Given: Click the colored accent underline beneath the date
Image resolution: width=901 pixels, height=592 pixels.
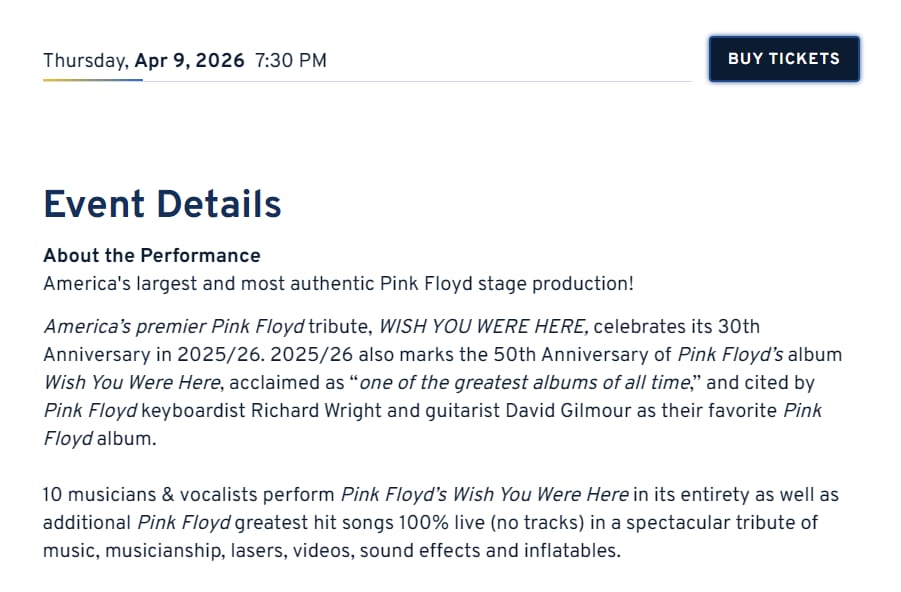Looking at the screenshot, I should 92,80.
